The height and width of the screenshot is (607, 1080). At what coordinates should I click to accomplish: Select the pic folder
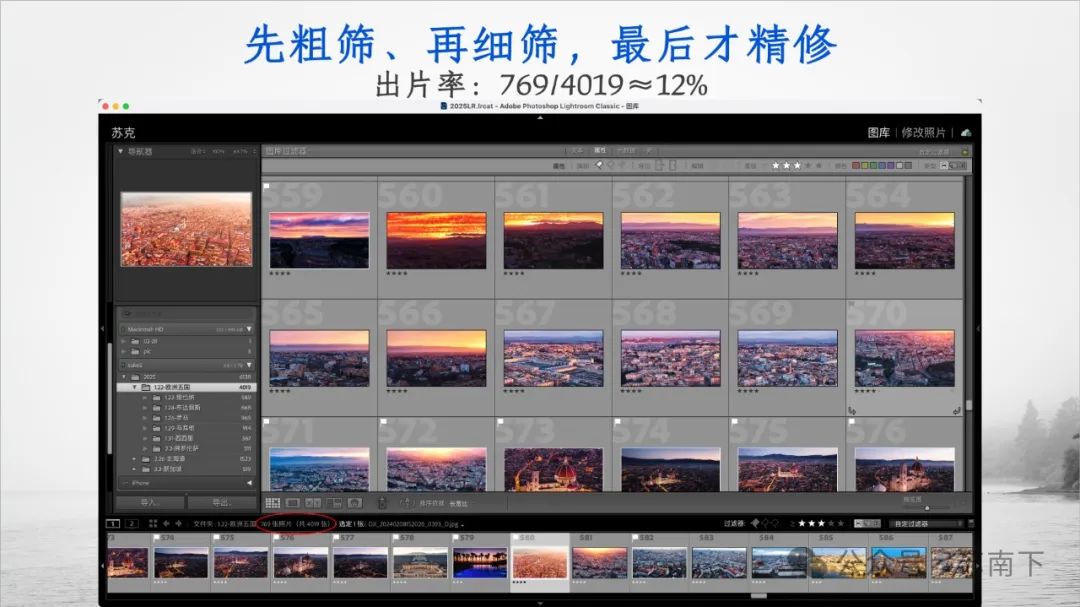147,351
